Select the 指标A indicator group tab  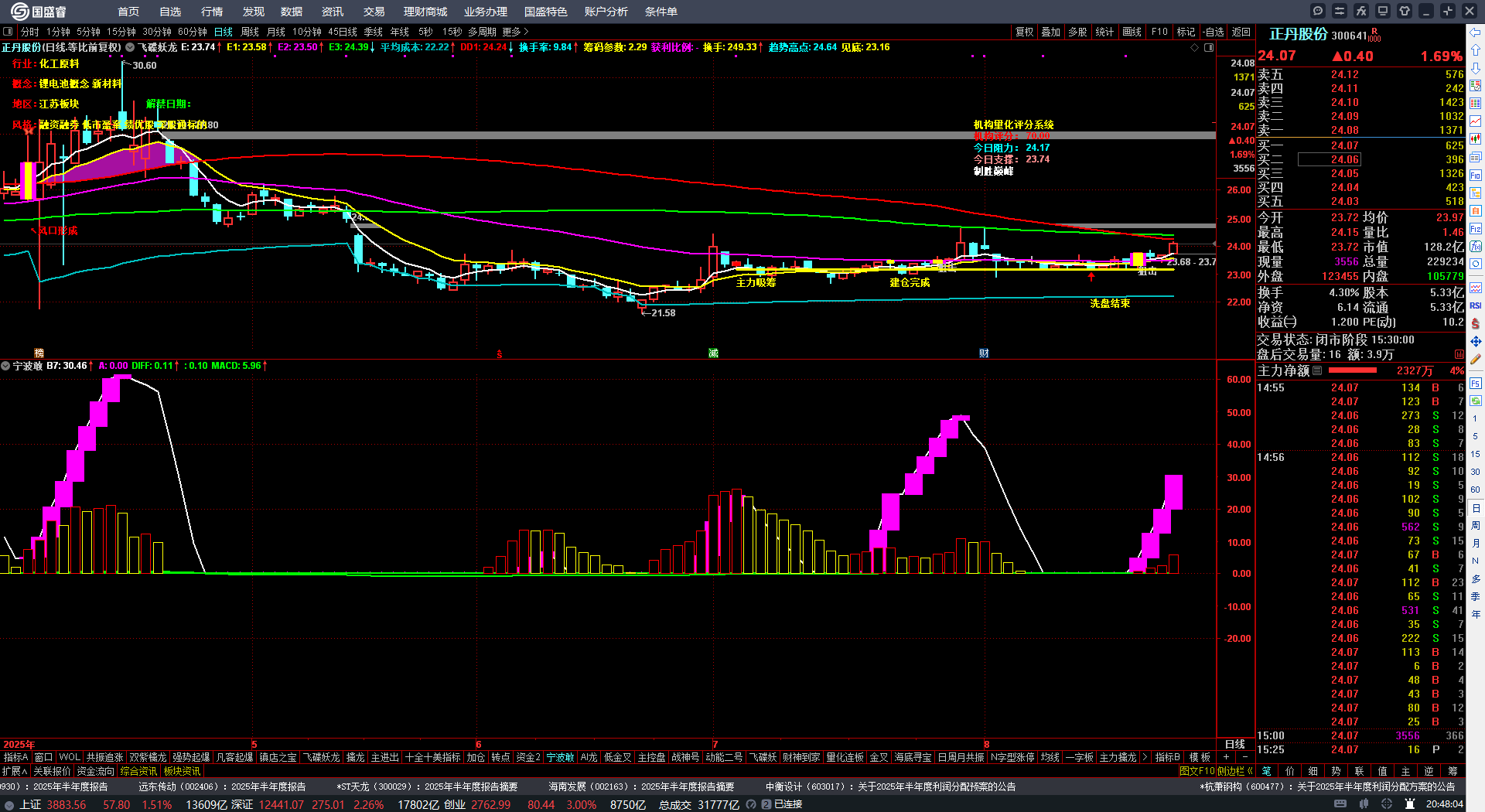(x=15, y=757)
